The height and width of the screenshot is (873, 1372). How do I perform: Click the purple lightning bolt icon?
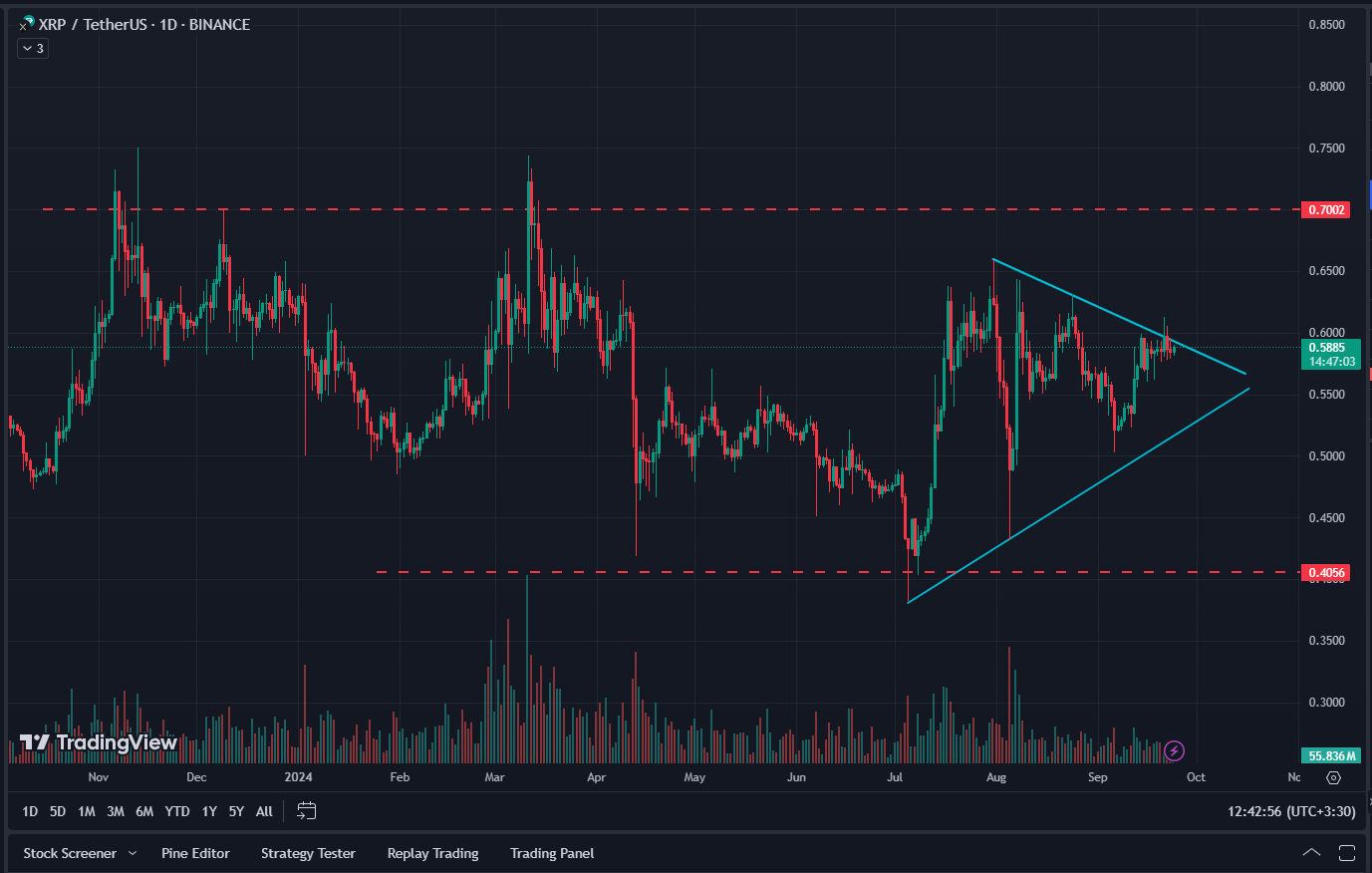pyautogui.click(x=1175, y=750)
